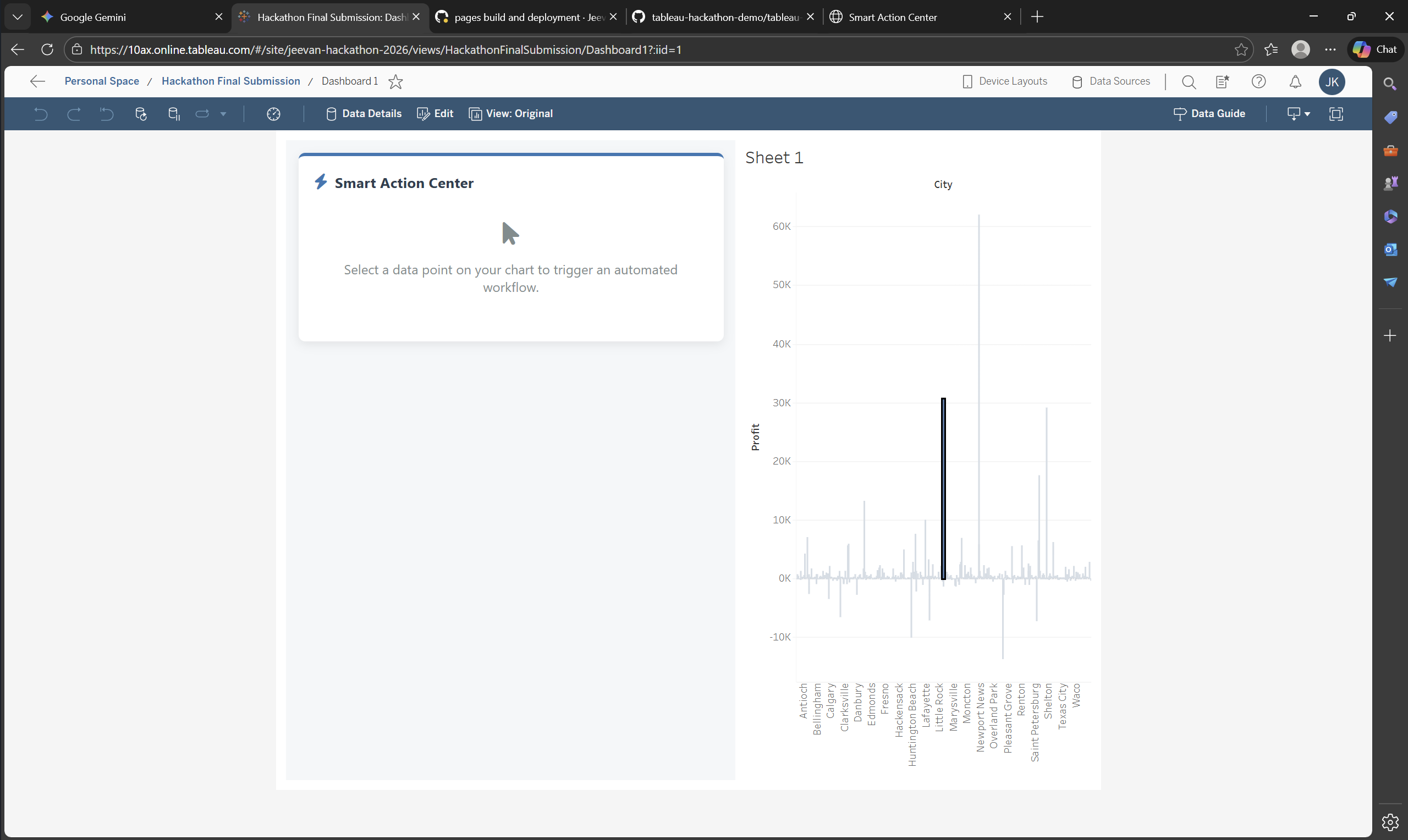Open browser Chat sidebar
This screenshot has width=1408, height=840.
pos(1376,49)
